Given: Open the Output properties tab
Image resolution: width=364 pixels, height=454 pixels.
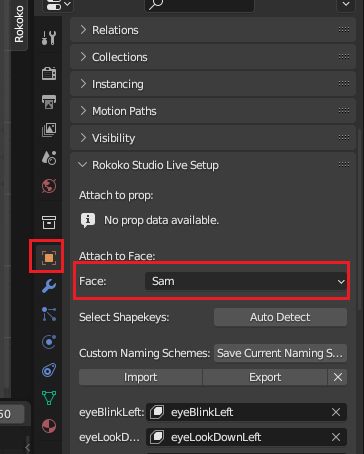Looking at the screenshot, I should [49, 102].
